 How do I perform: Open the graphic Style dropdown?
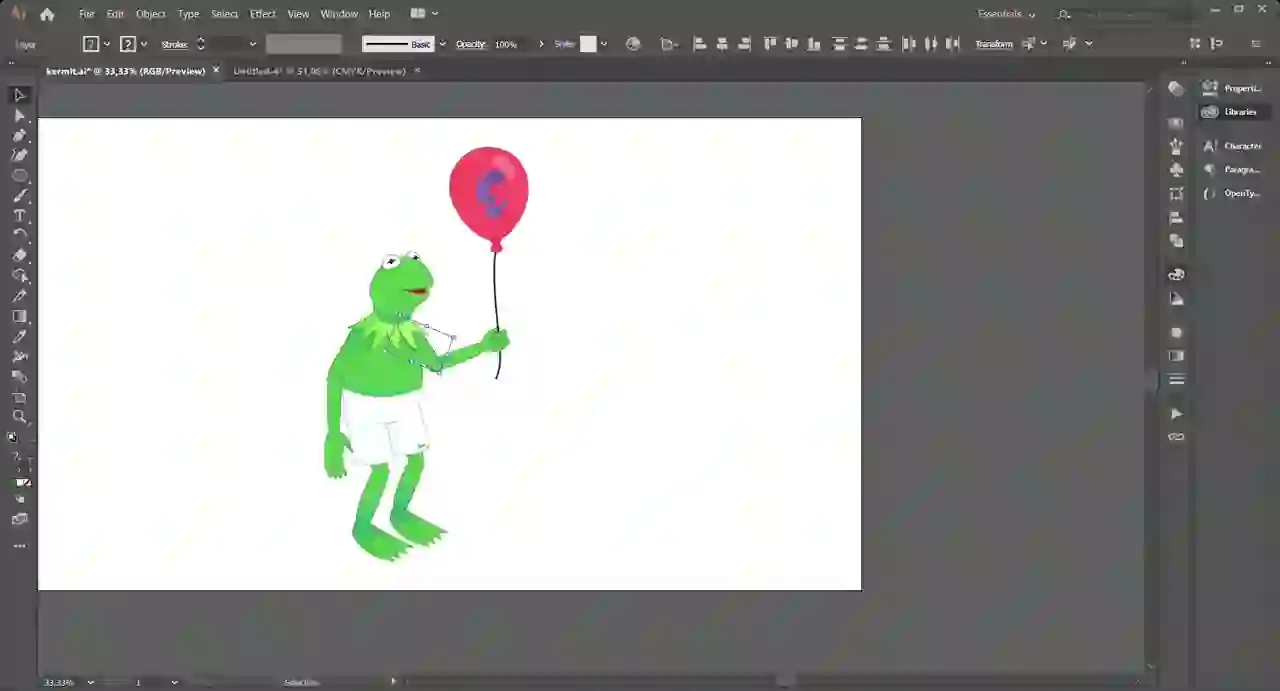pyautogui.click(x=603, y=44)
